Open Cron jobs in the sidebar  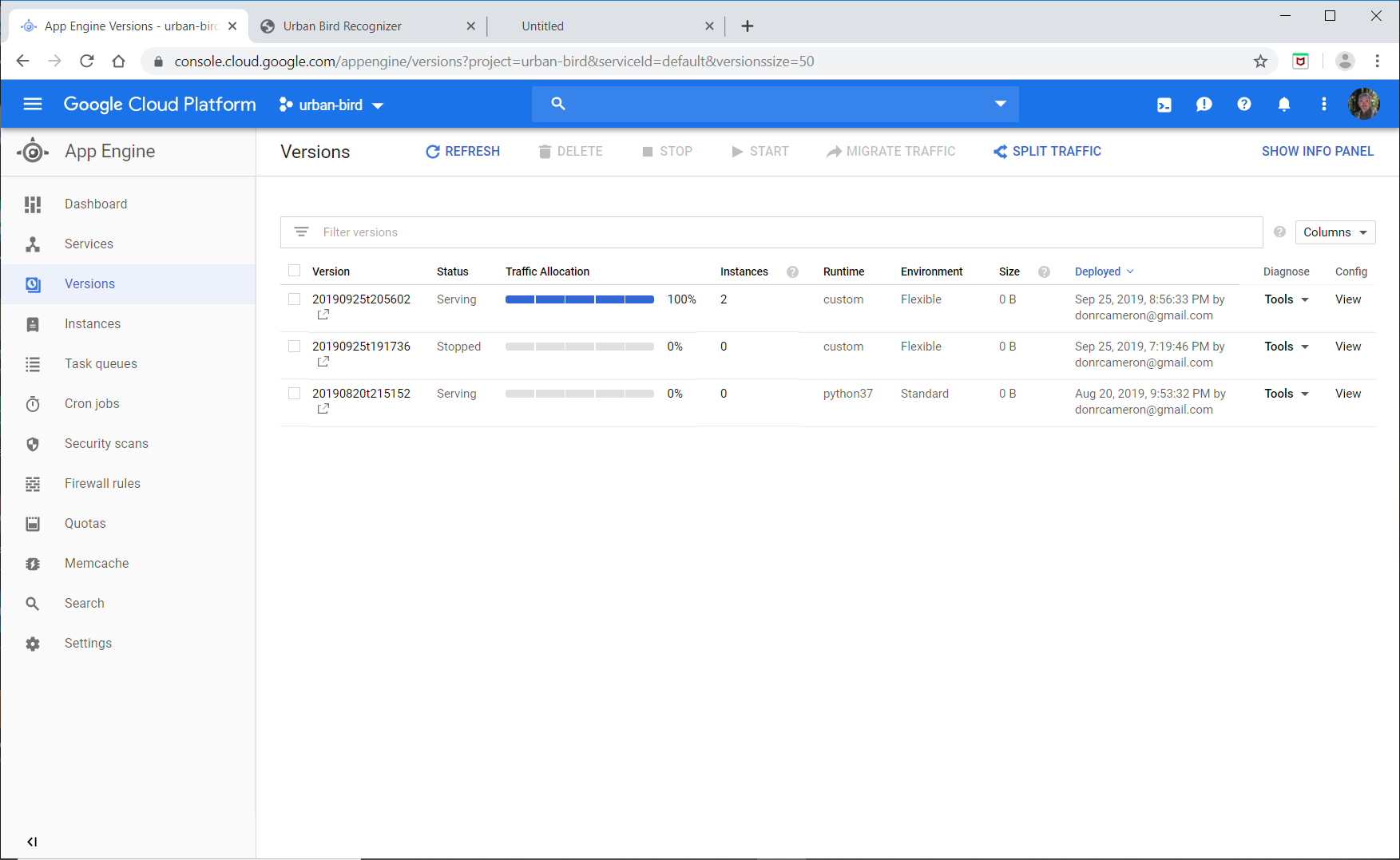click(x=128, y=404)
